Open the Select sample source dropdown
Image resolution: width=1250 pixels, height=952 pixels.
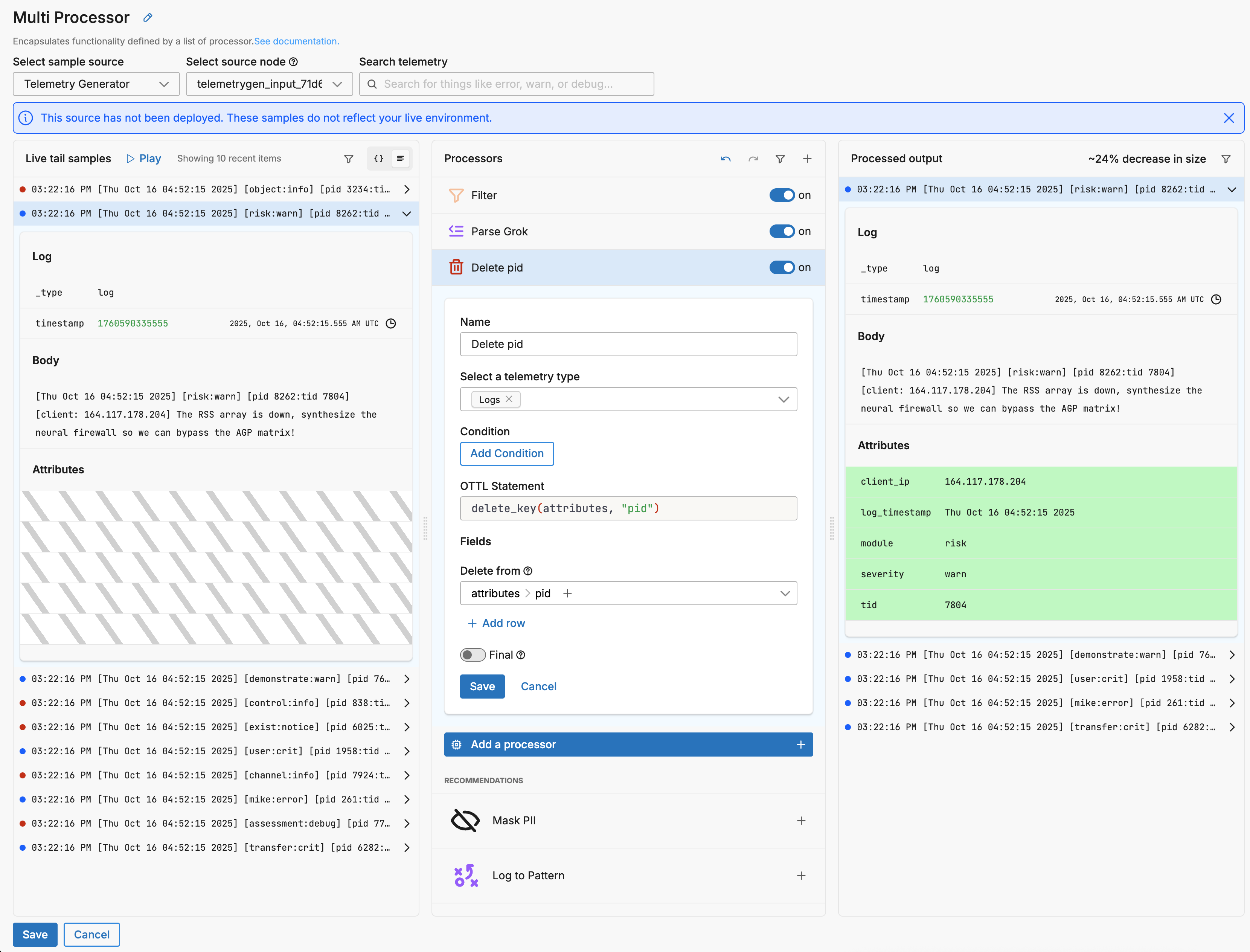click(96, 84)
